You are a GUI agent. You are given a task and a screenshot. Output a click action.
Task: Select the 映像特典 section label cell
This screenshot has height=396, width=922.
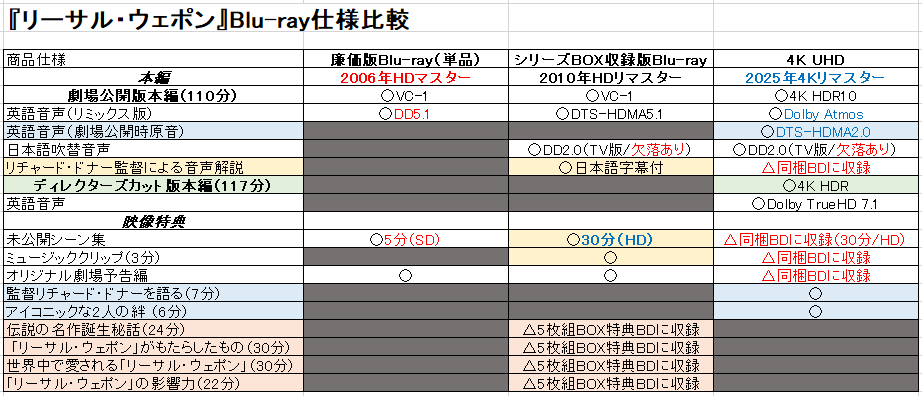153,221
